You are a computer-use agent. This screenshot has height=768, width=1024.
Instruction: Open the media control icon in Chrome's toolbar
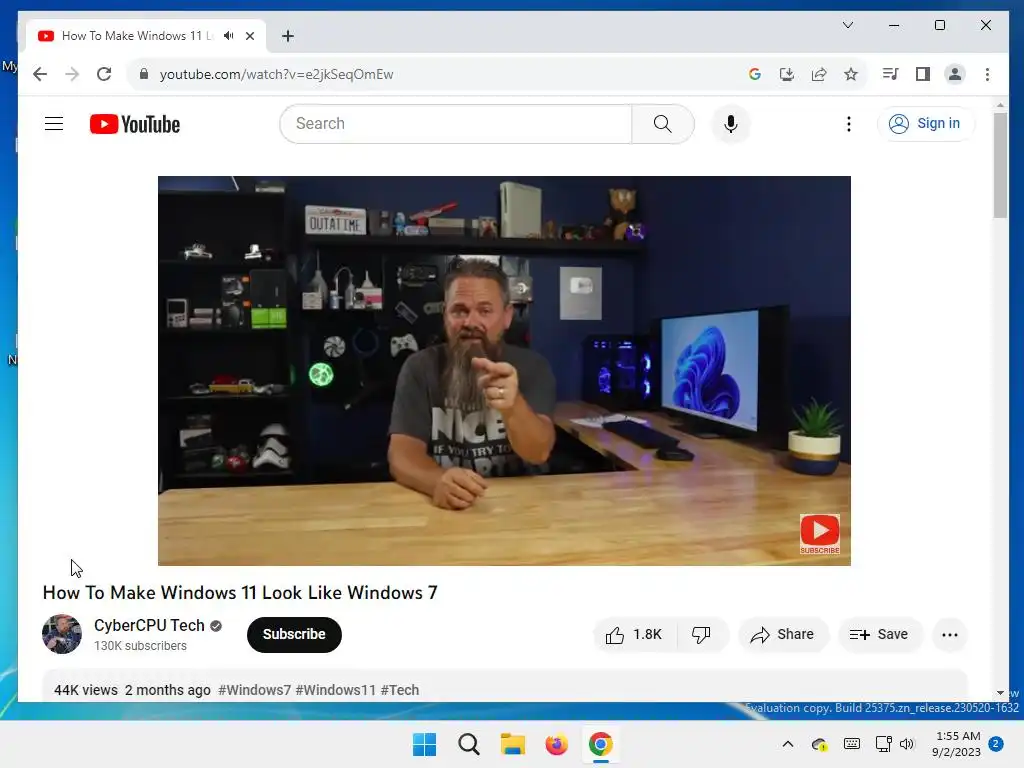[x=890, y=74]
